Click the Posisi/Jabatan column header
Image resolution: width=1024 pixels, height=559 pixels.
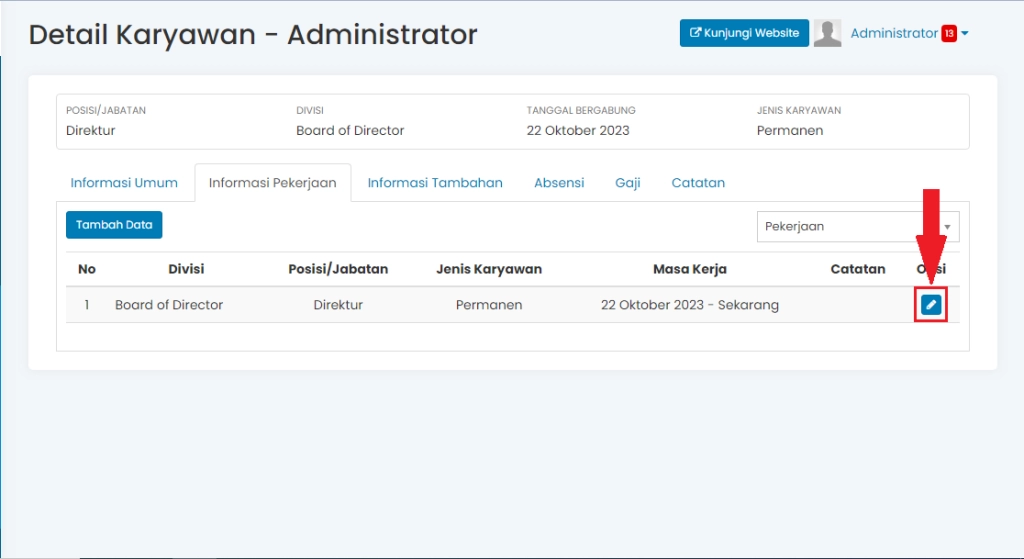coord(338,269)
